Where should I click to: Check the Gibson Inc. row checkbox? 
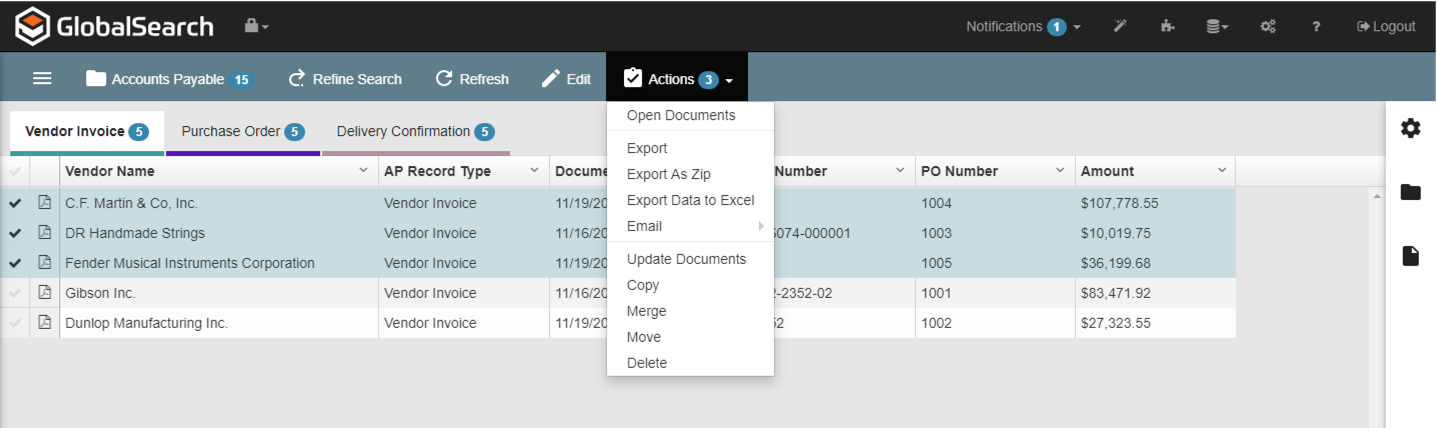15,293
